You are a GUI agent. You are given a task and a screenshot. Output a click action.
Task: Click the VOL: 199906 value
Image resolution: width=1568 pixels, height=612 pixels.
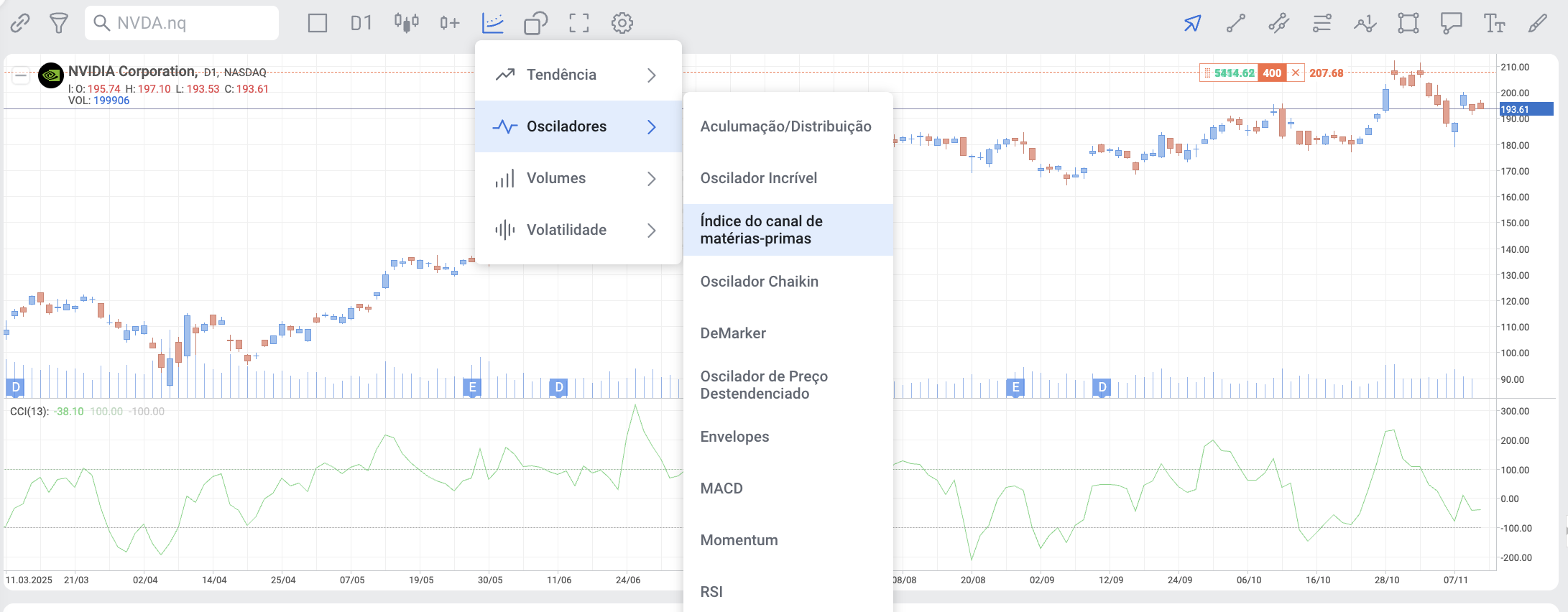click(99, 101)
